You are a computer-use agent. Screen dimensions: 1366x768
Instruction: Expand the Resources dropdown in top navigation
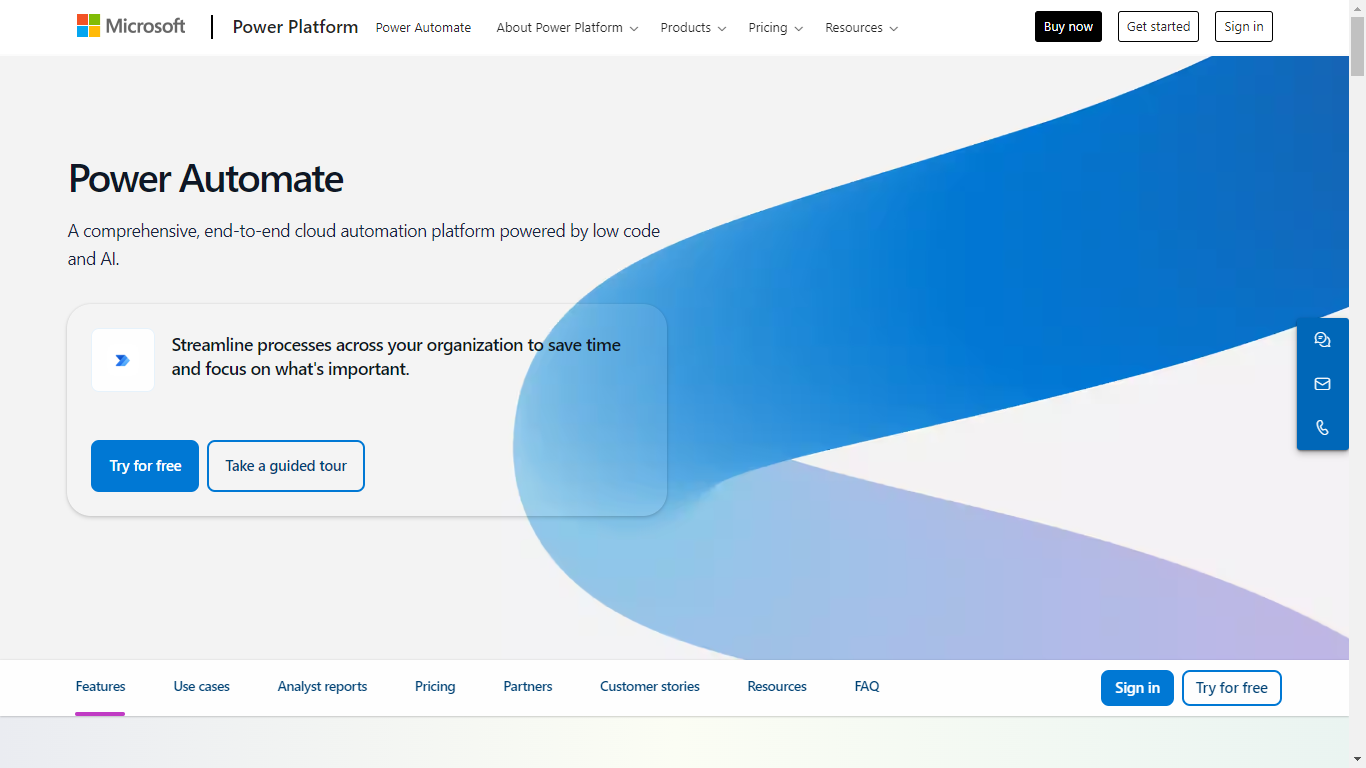862,28
